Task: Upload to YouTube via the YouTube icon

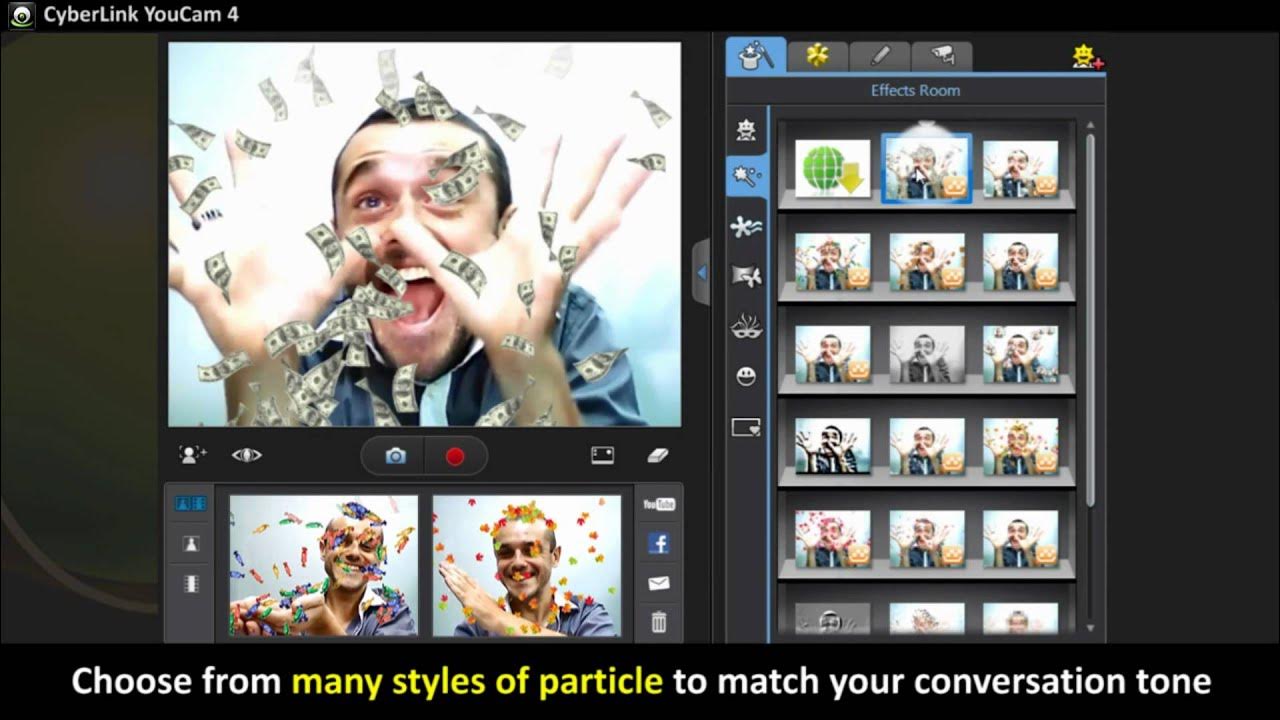Action: pyautogui.click(x=658, y=504)
